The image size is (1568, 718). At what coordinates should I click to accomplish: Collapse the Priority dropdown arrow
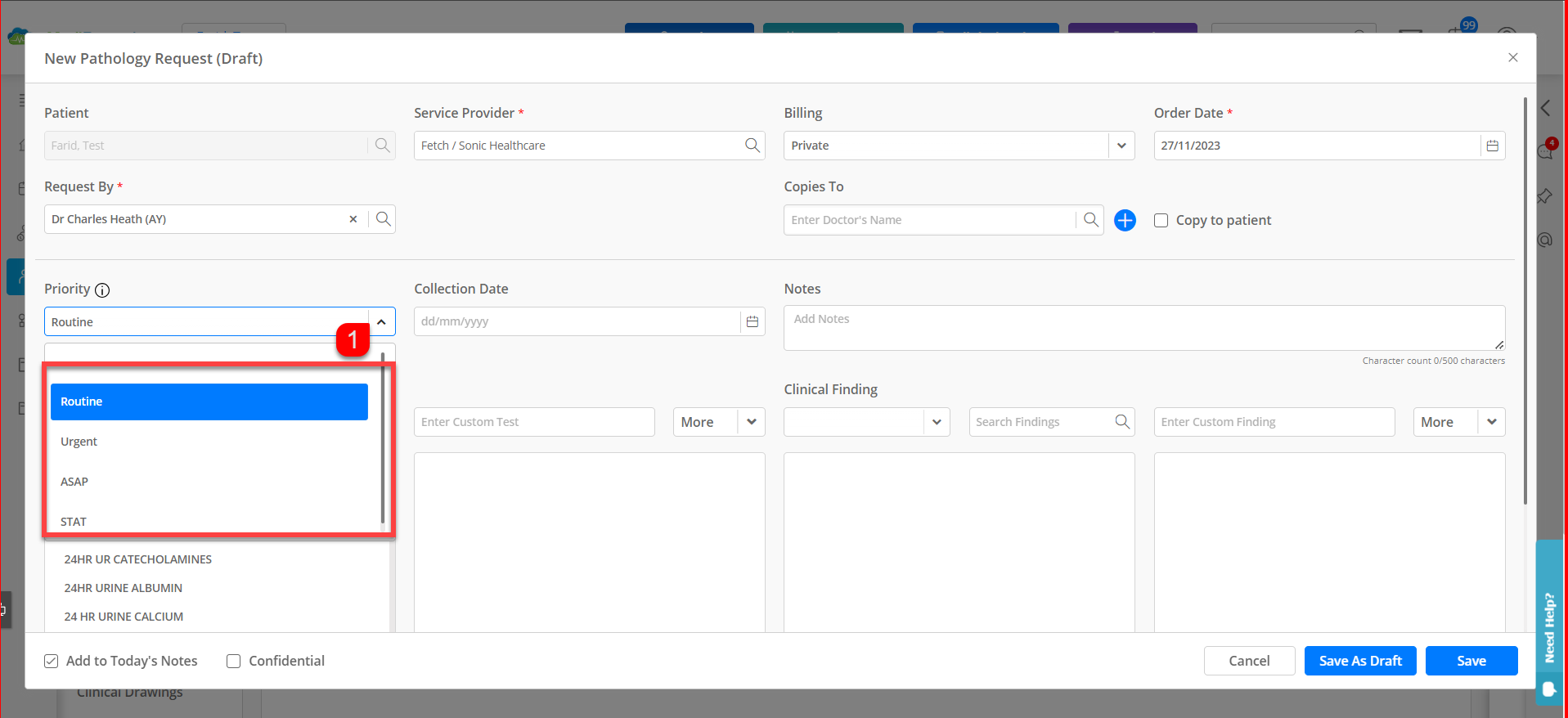[x=381, y=321]
